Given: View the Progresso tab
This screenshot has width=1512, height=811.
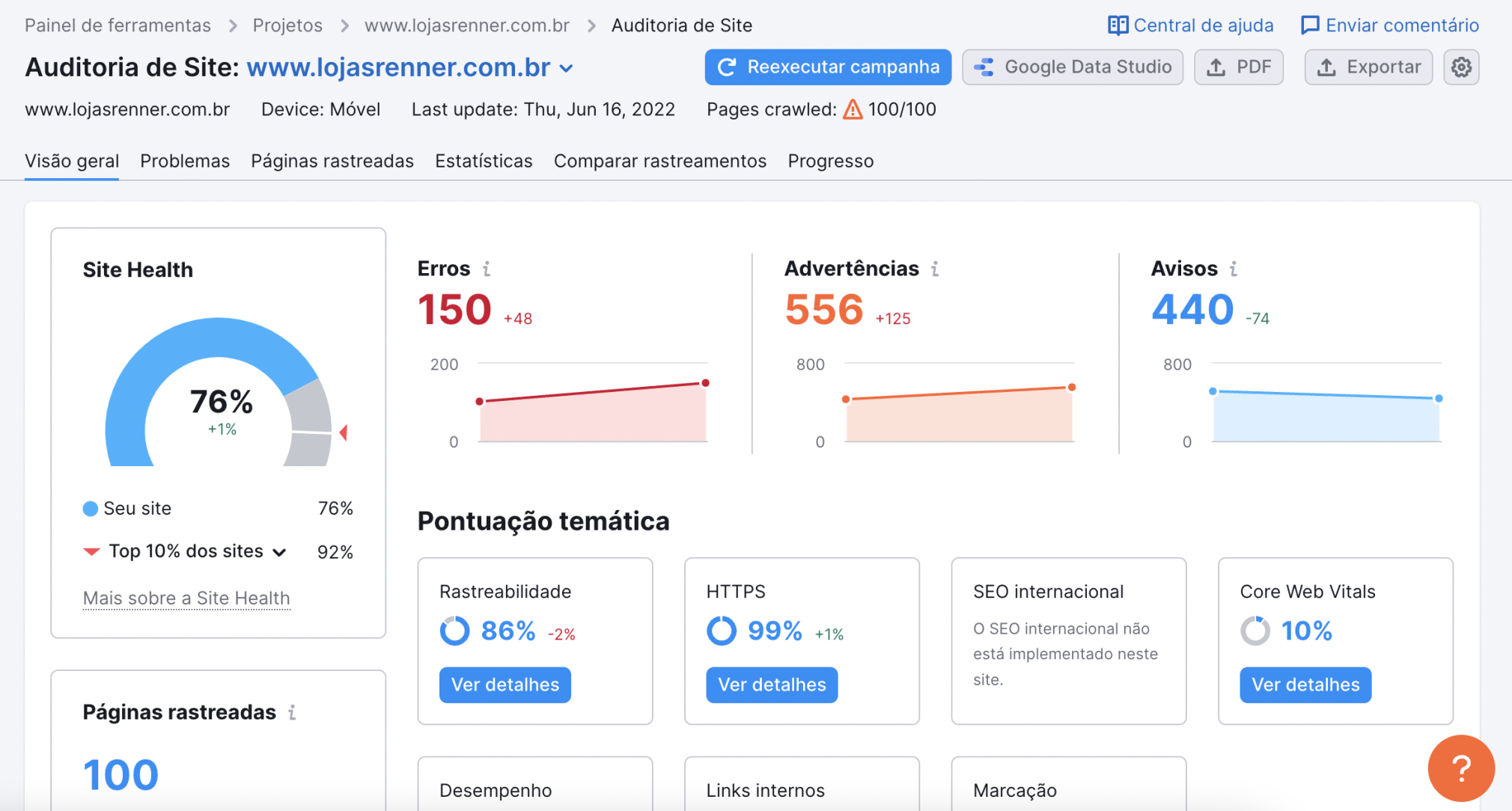Looking at the screenshot, I should pyautogui.click(x=830, y=161).
